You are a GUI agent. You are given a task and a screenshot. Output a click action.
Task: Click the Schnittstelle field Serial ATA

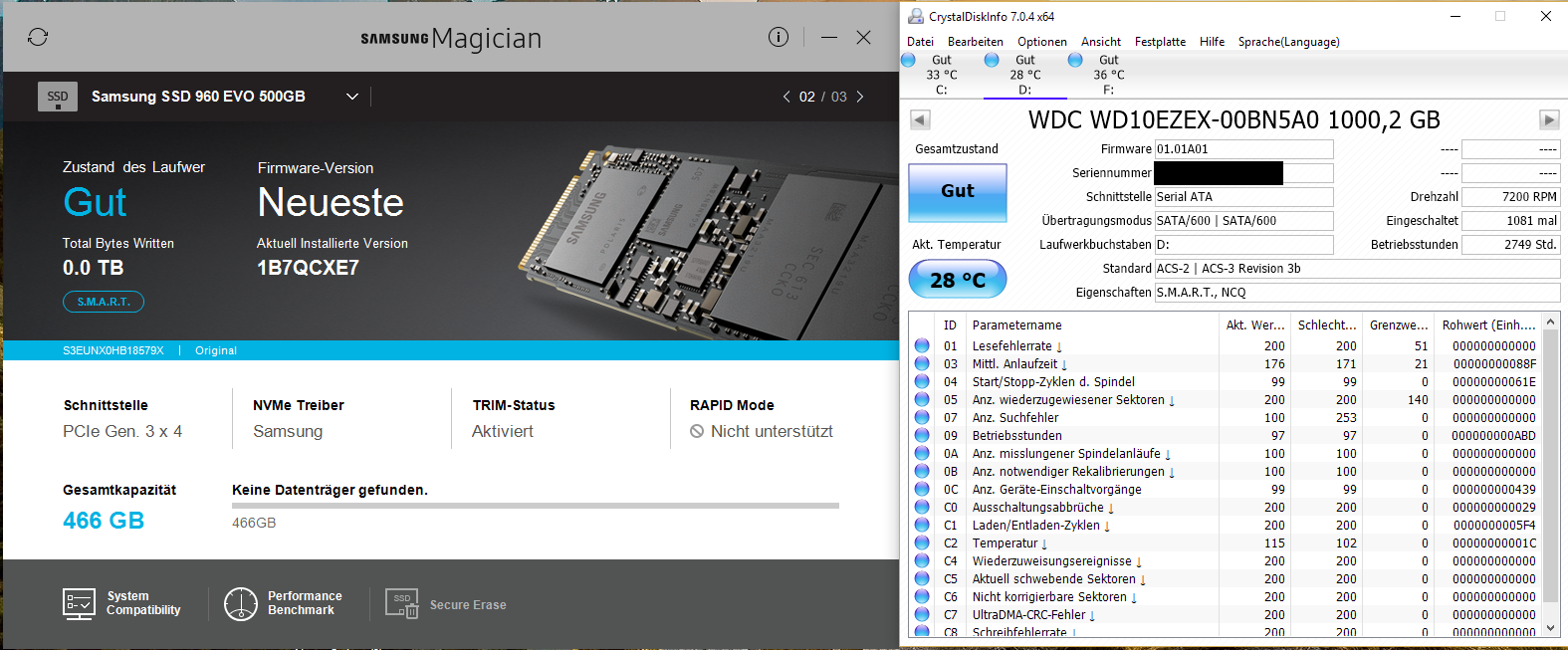1243,197
